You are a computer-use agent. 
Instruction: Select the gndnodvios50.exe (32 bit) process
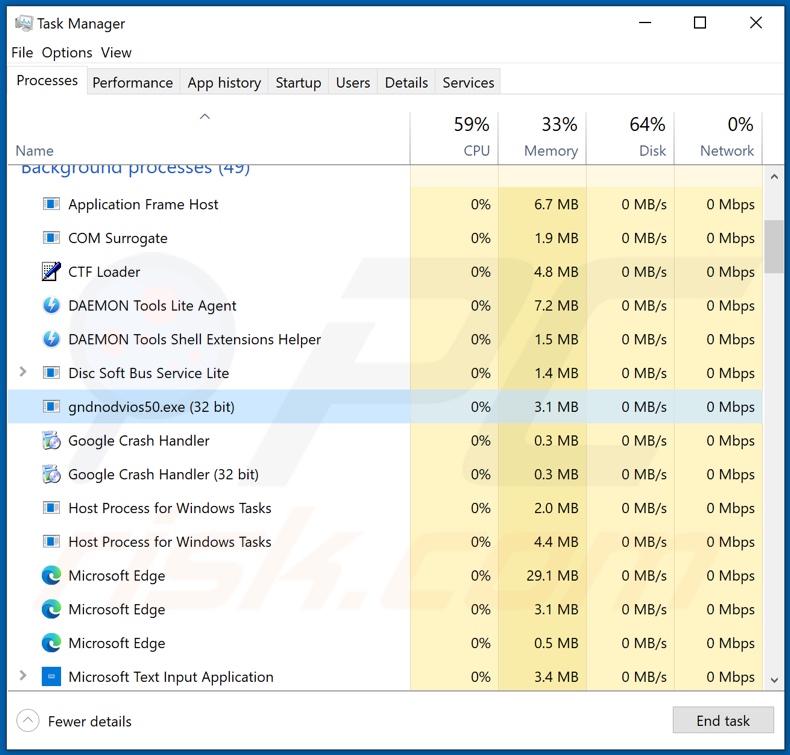click(x=385, y=407)
